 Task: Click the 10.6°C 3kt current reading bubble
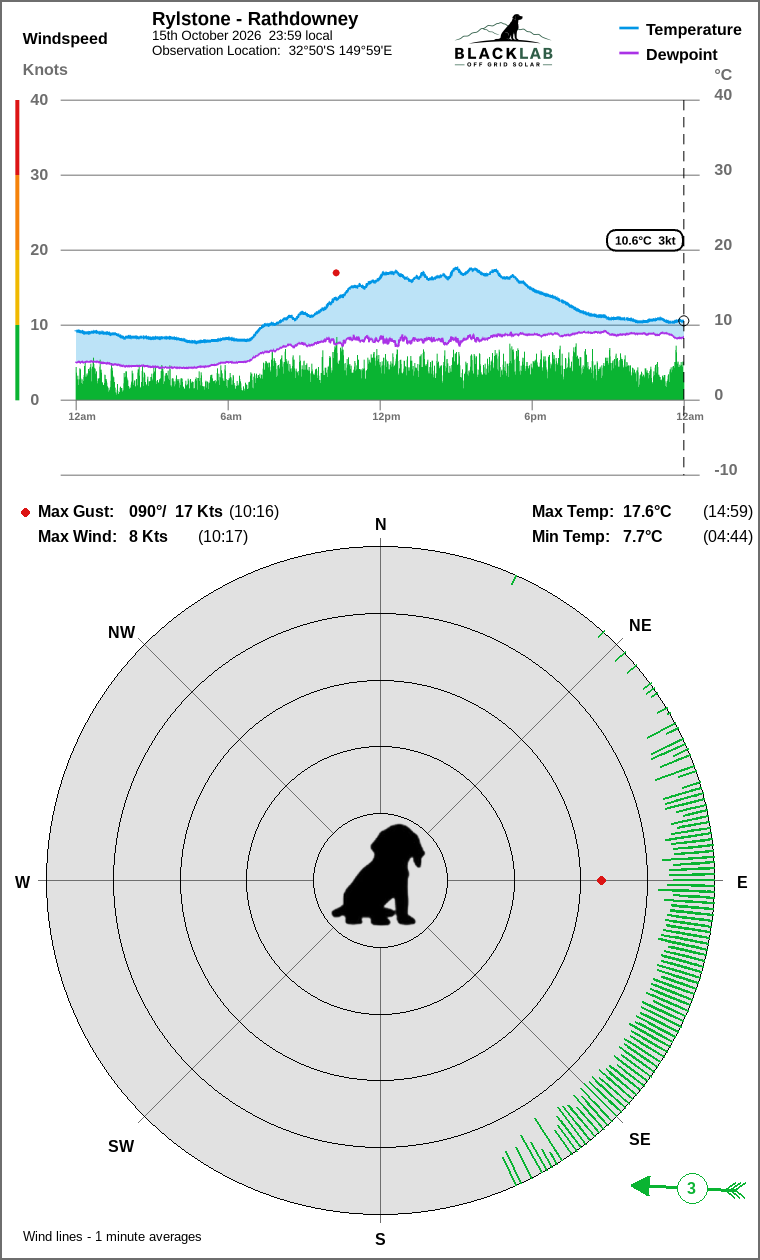pyautogui.click(x=646, y=240)
